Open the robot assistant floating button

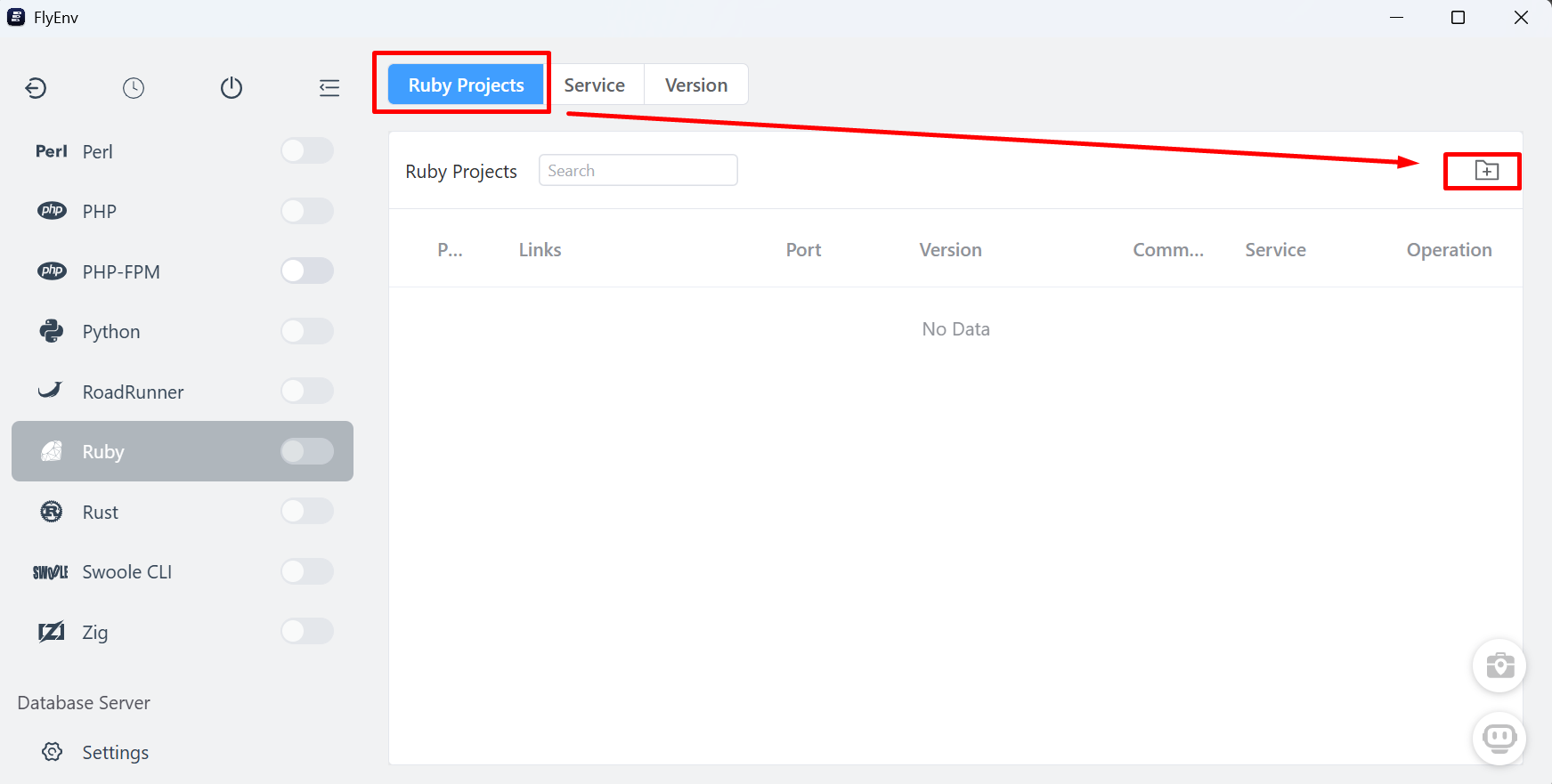(x=1499, y=738)
